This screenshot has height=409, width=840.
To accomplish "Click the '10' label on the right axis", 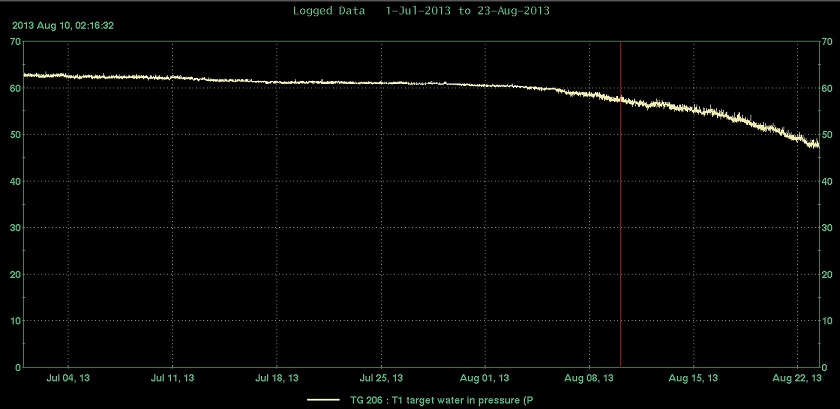I will pos(827,321).
